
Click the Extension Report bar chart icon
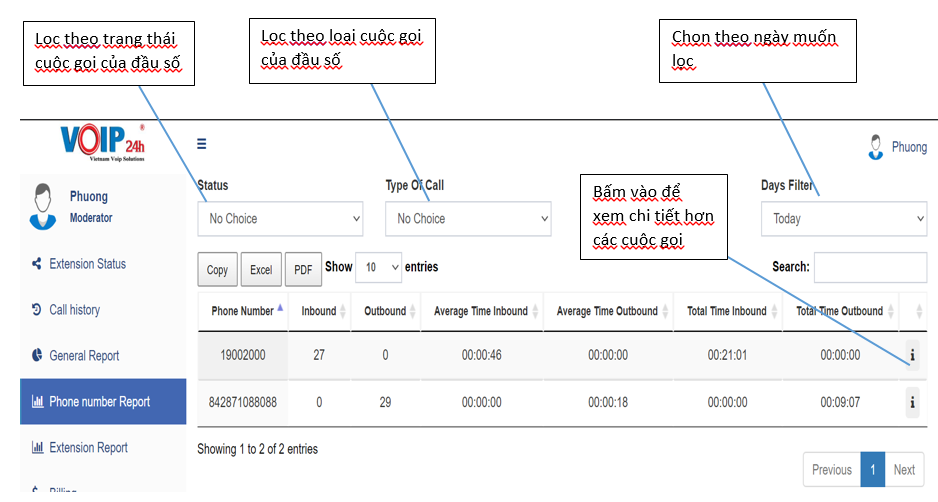coord(37,447)
